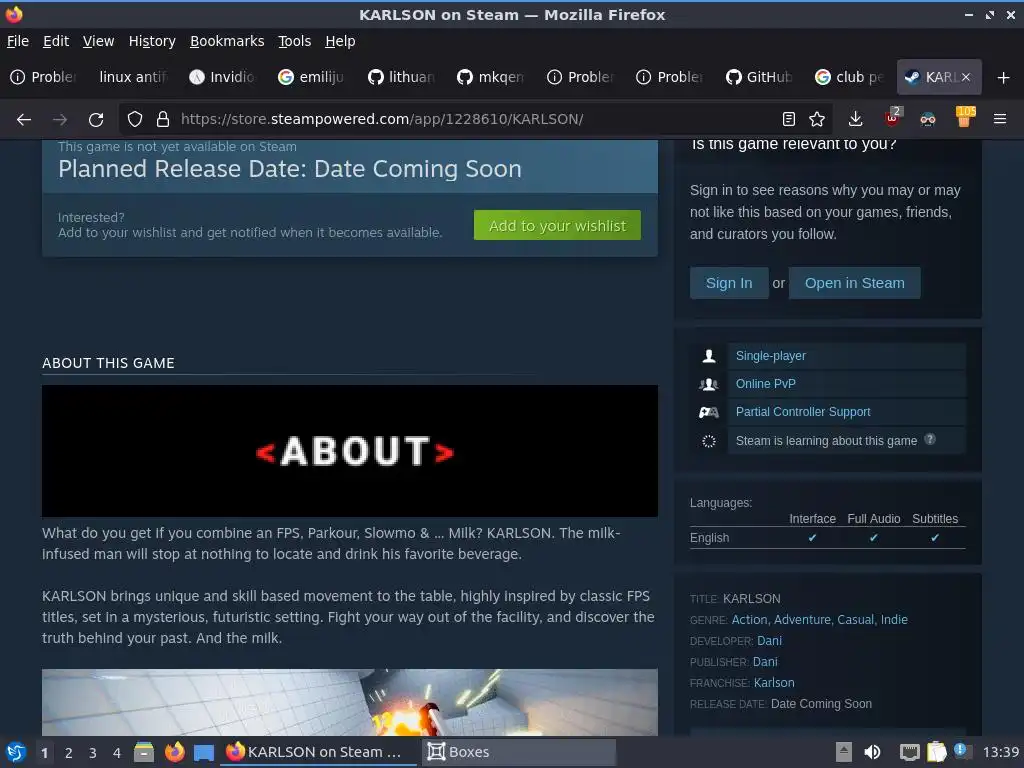
Task: Close the KARLSON tab
Action: 966,77
